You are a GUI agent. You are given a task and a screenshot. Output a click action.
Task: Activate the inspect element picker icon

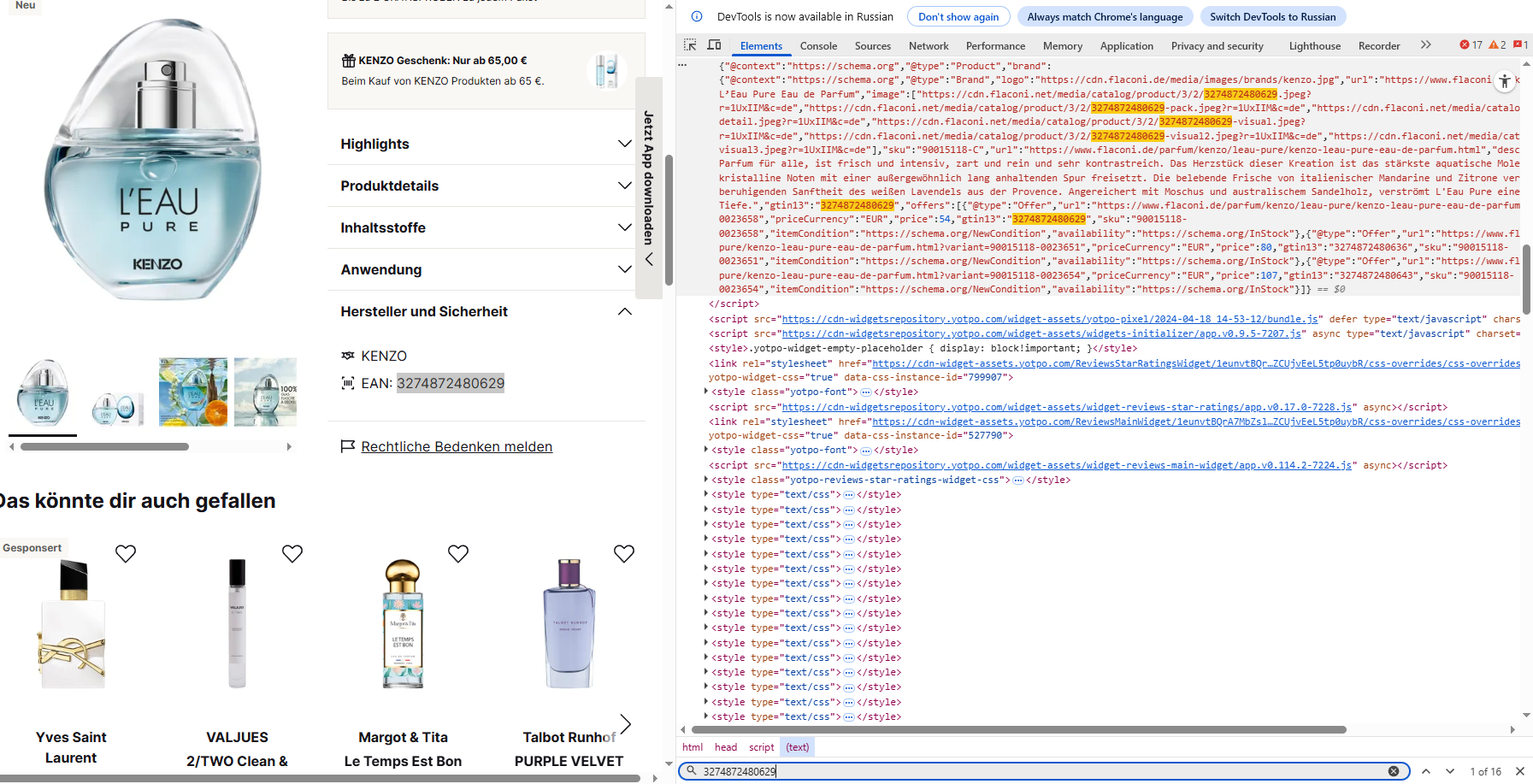tap(690, 45)
